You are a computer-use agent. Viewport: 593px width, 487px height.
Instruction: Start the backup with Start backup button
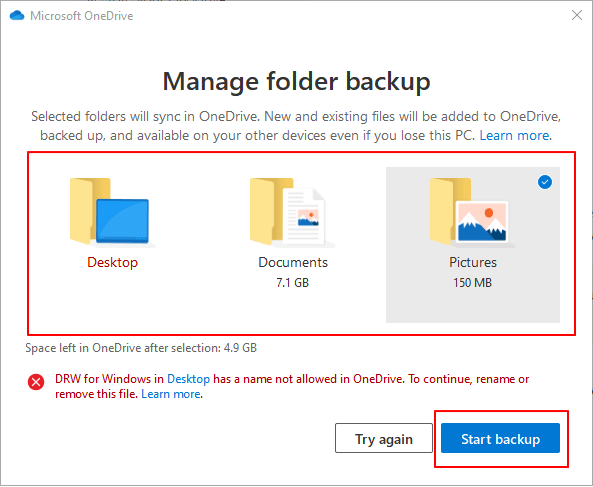pyautogui.click(x=500, y=438)
